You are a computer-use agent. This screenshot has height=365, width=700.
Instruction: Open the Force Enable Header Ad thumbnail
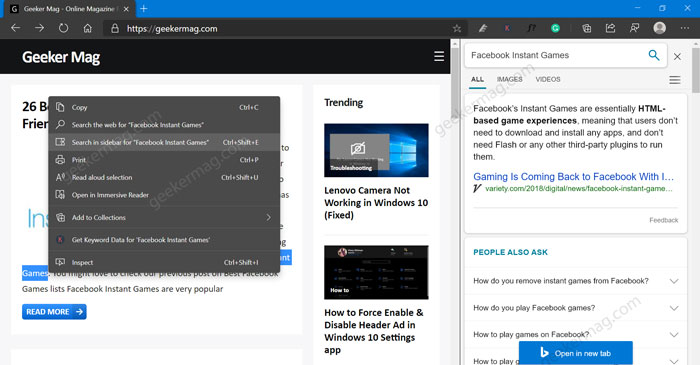376,272
